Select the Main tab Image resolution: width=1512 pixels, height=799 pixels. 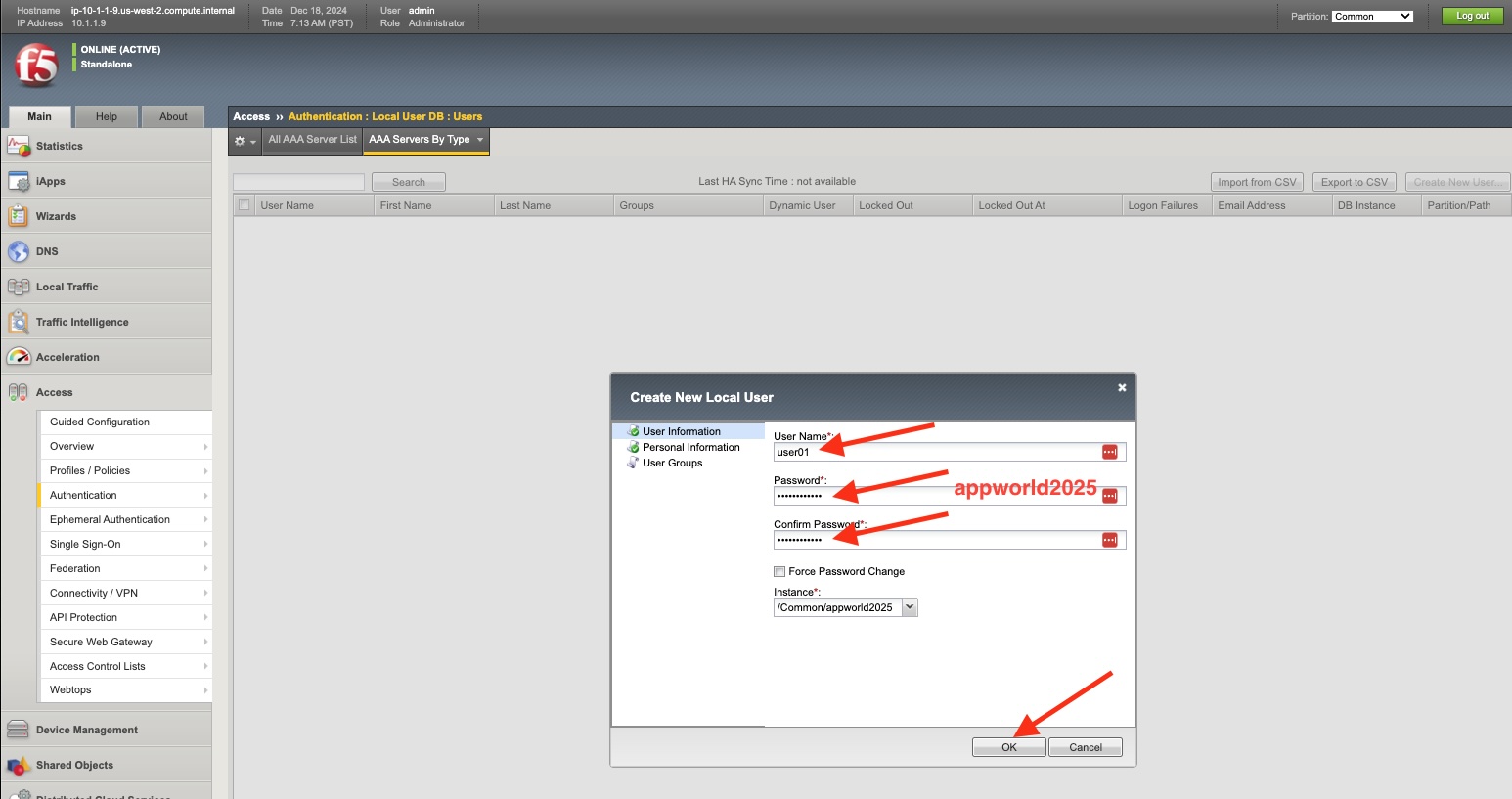click(x=39, y=116)
